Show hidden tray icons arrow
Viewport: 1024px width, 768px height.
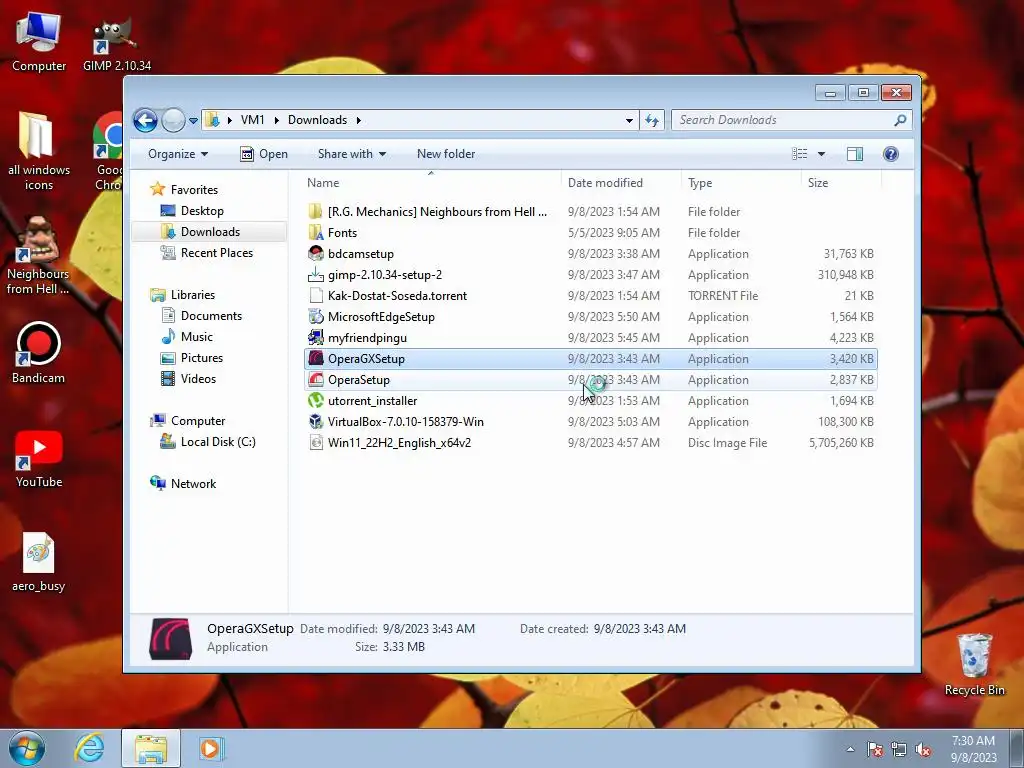pyautogui.click(x=850, y=750)
